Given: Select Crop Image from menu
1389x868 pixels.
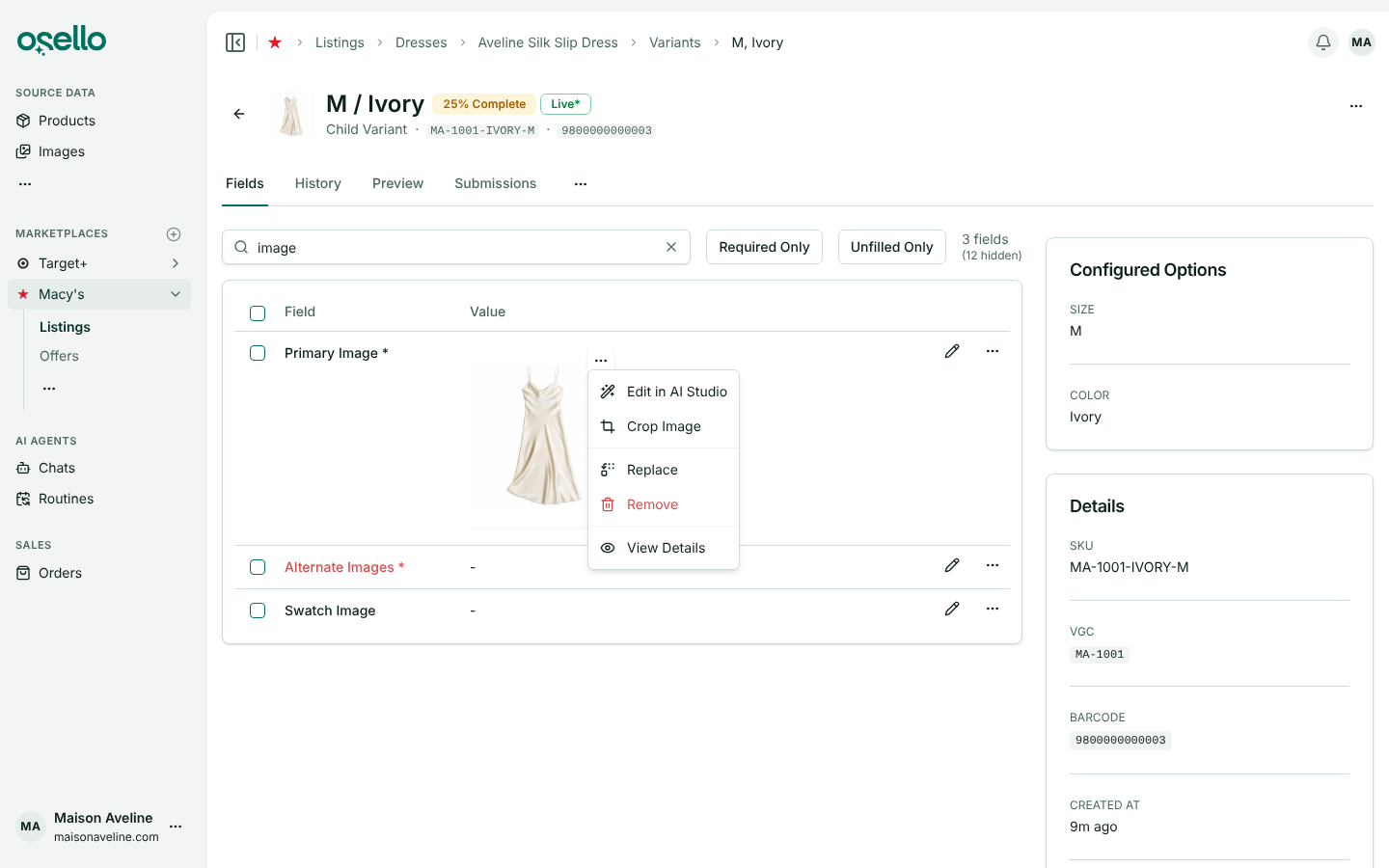Looking at the screenshot, I should point(664,426).
